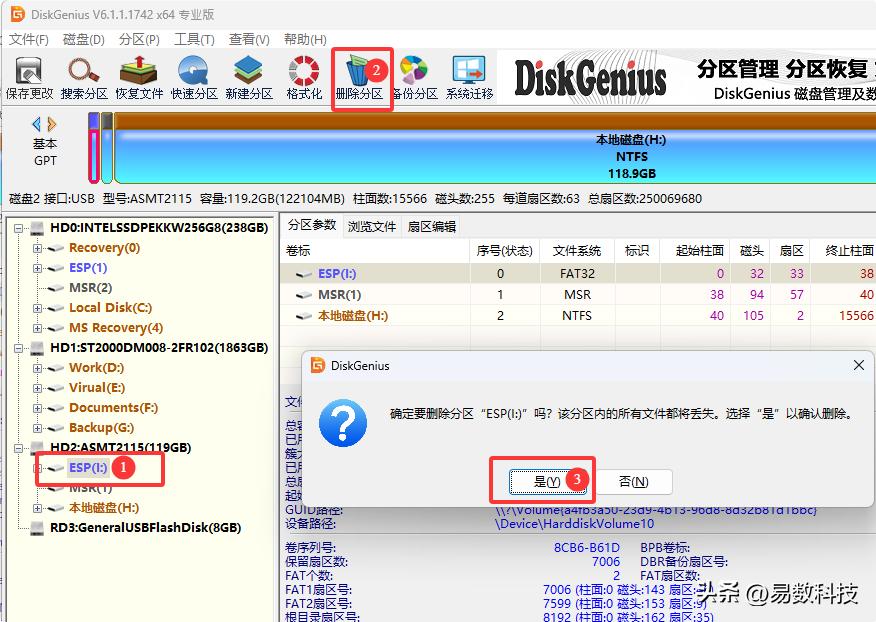This screenshot has height=622, width=876.
Task: Select RD3:GeneralUSBFlashDisk(8GB) in tree
Action: coord(145,528)
